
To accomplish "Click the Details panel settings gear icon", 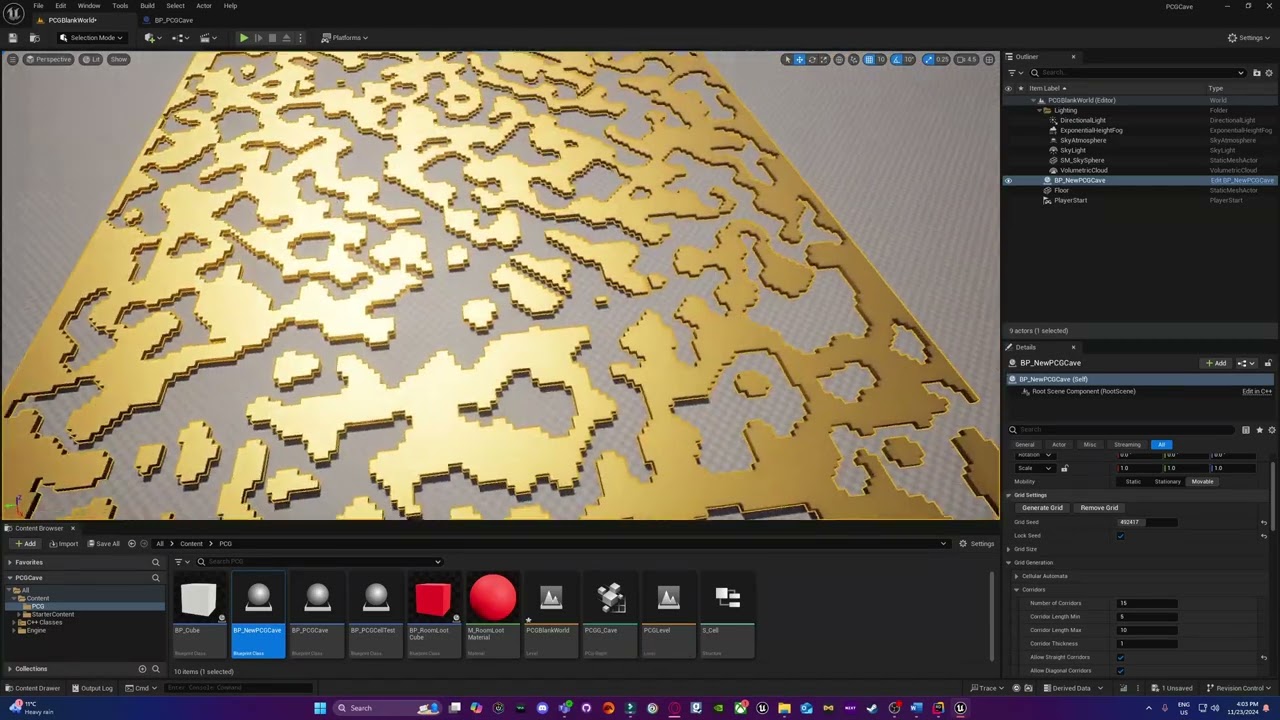I will click(1271, 430).
